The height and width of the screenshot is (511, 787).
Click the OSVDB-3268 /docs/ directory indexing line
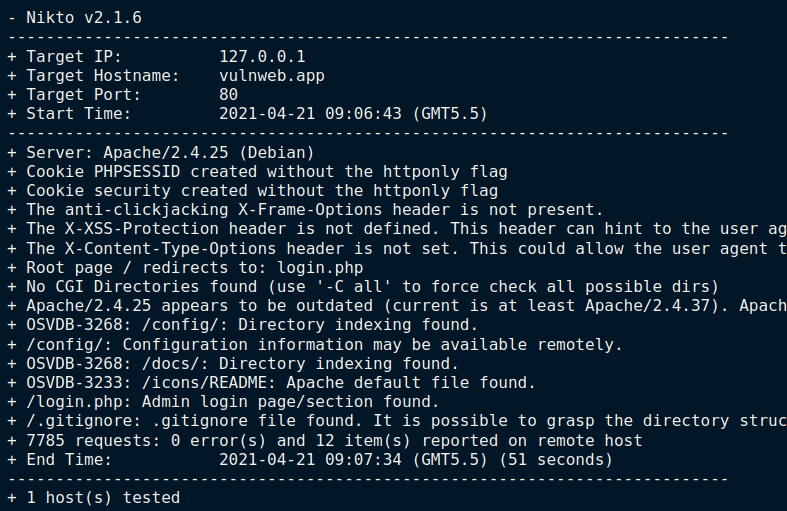[x=233, y=363]
